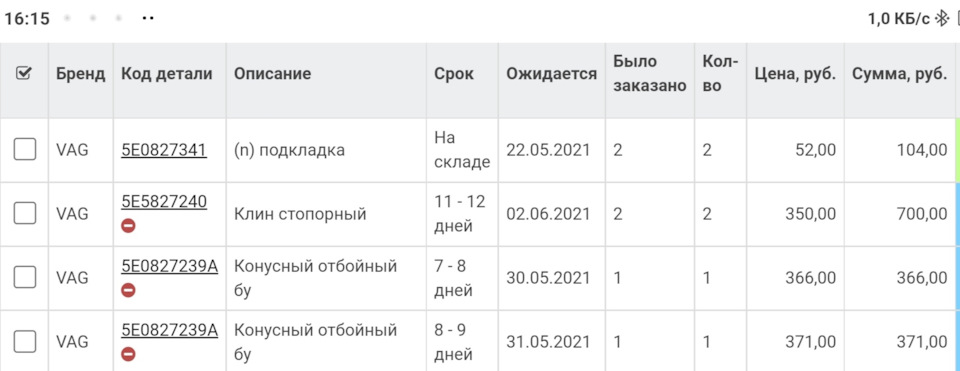Image resolution: width=960 pixels, height=371 pixels.
Task: Click red stop icon in 7 - 8 дней row
Action: pyautogui.click(x=128, y=290)
